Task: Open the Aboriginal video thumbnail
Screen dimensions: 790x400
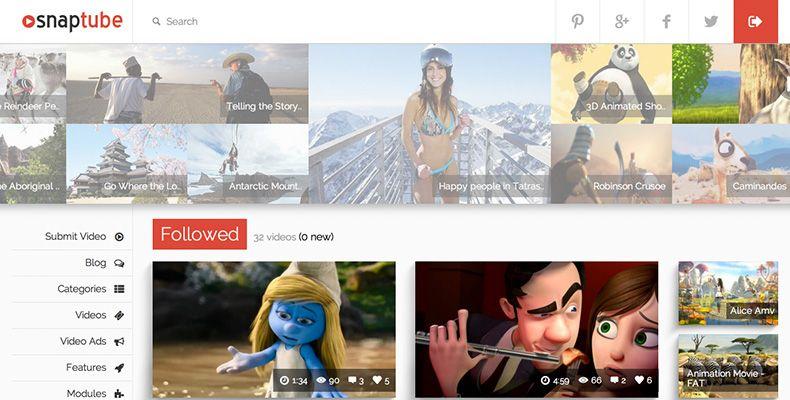Action: 33,164
